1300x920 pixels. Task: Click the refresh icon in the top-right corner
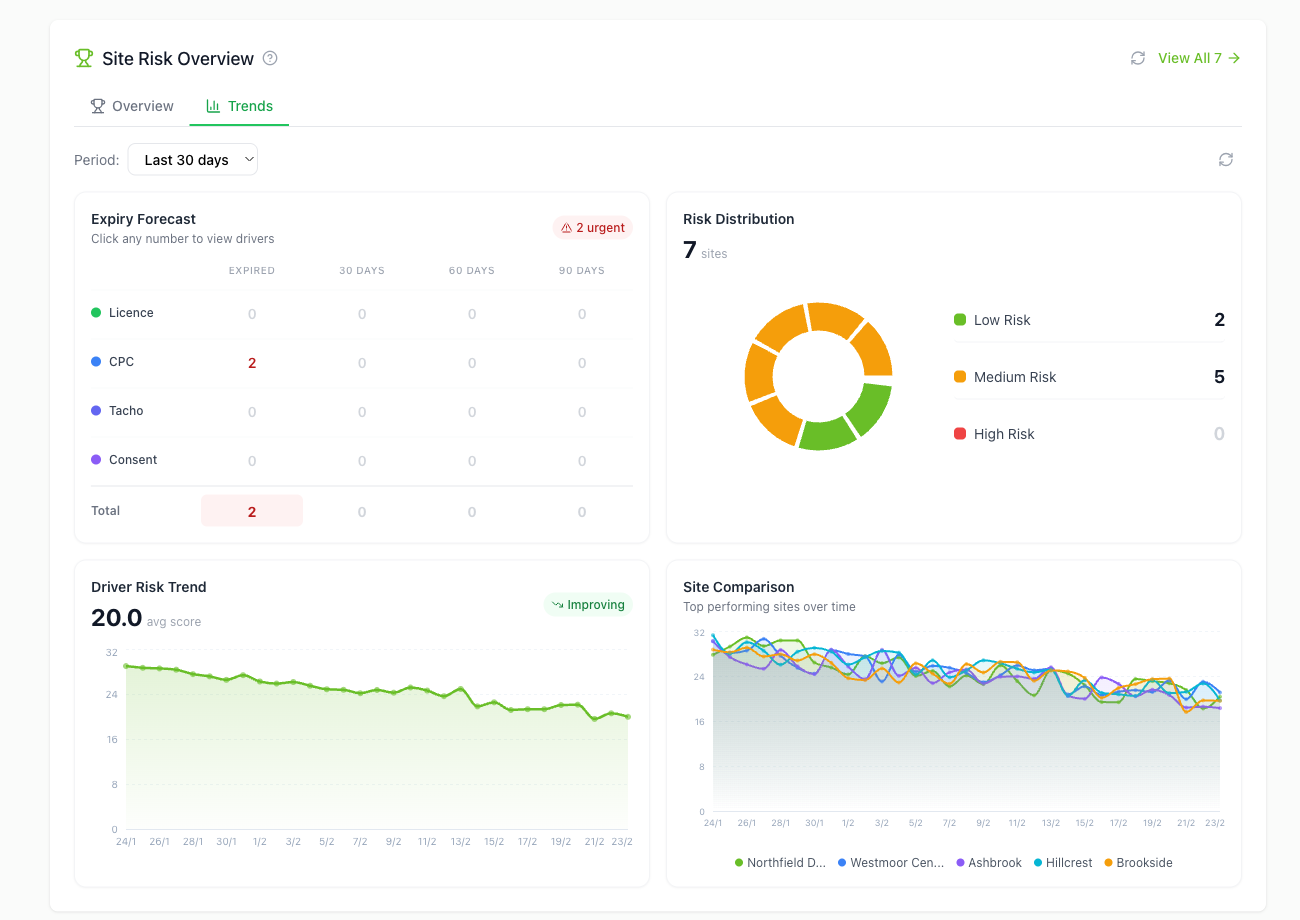click(1137, 58)
